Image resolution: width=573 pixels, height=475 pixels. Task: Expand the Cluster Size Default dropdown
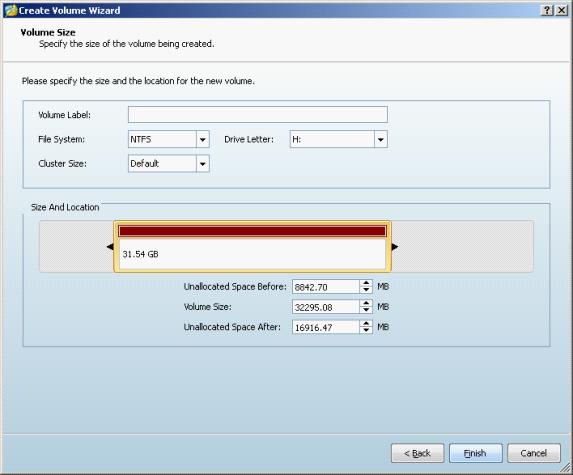pos(202,164)
